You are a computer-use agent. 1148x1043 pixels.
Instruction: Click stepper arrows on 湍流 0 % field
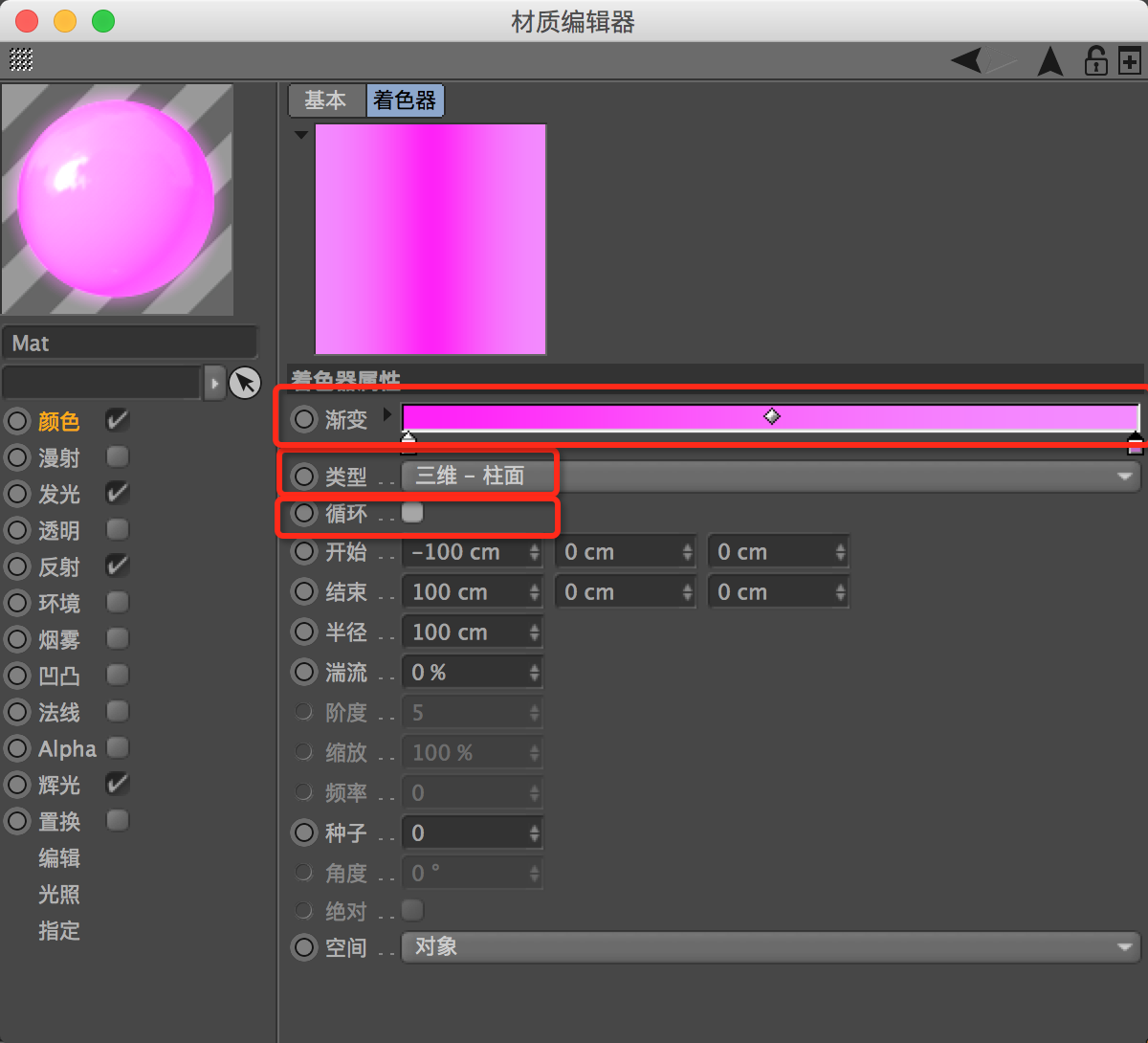(x=534, y=673)
